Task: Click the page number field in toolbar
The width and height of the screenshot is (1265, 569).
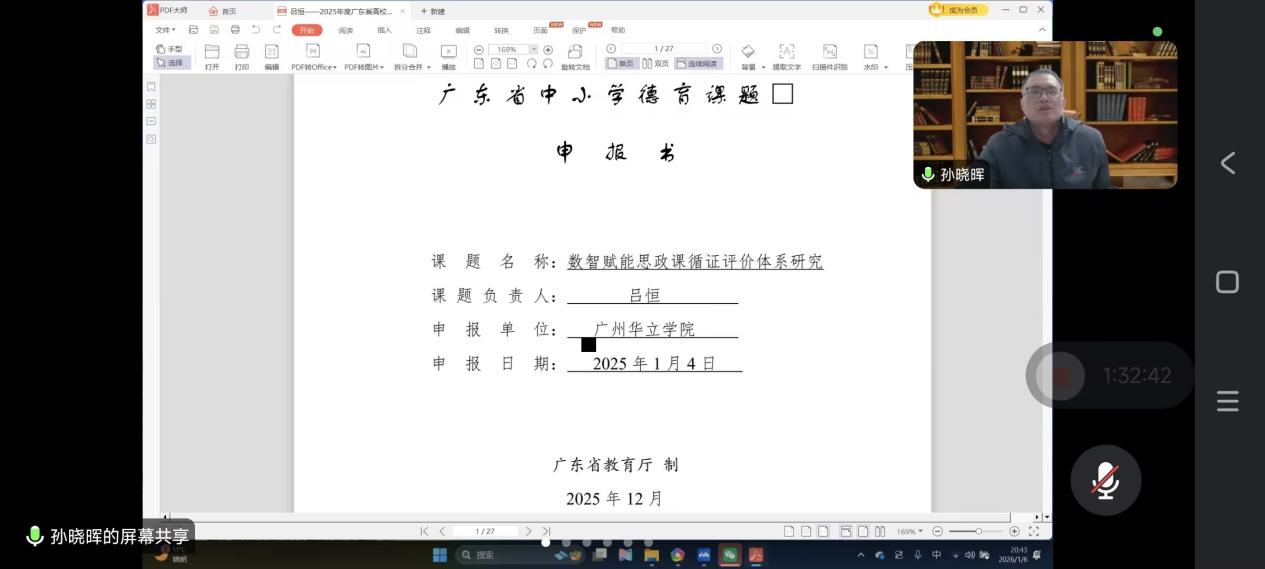Action: [663, 49]
